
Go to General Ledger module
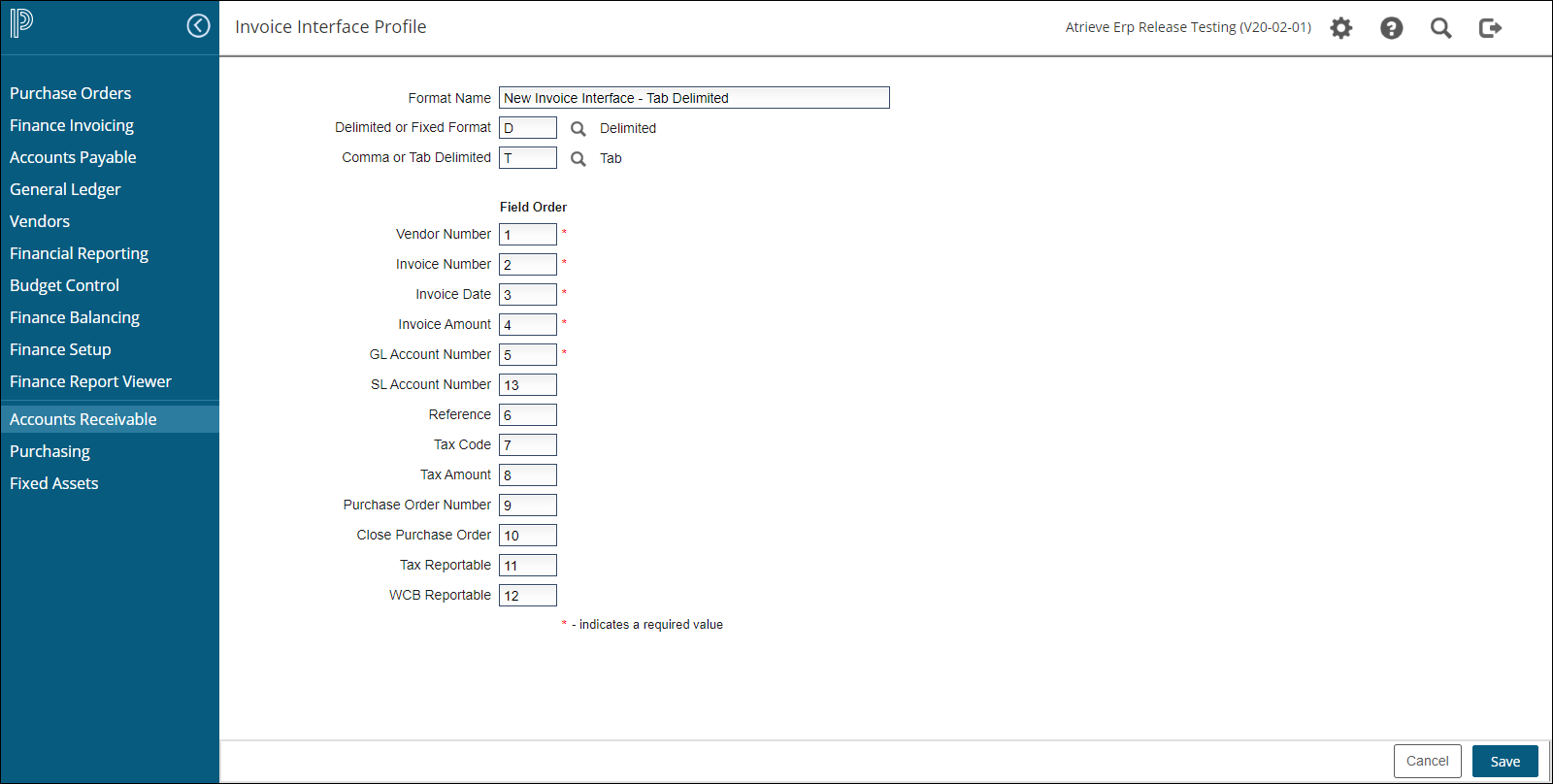coord(65,189)
